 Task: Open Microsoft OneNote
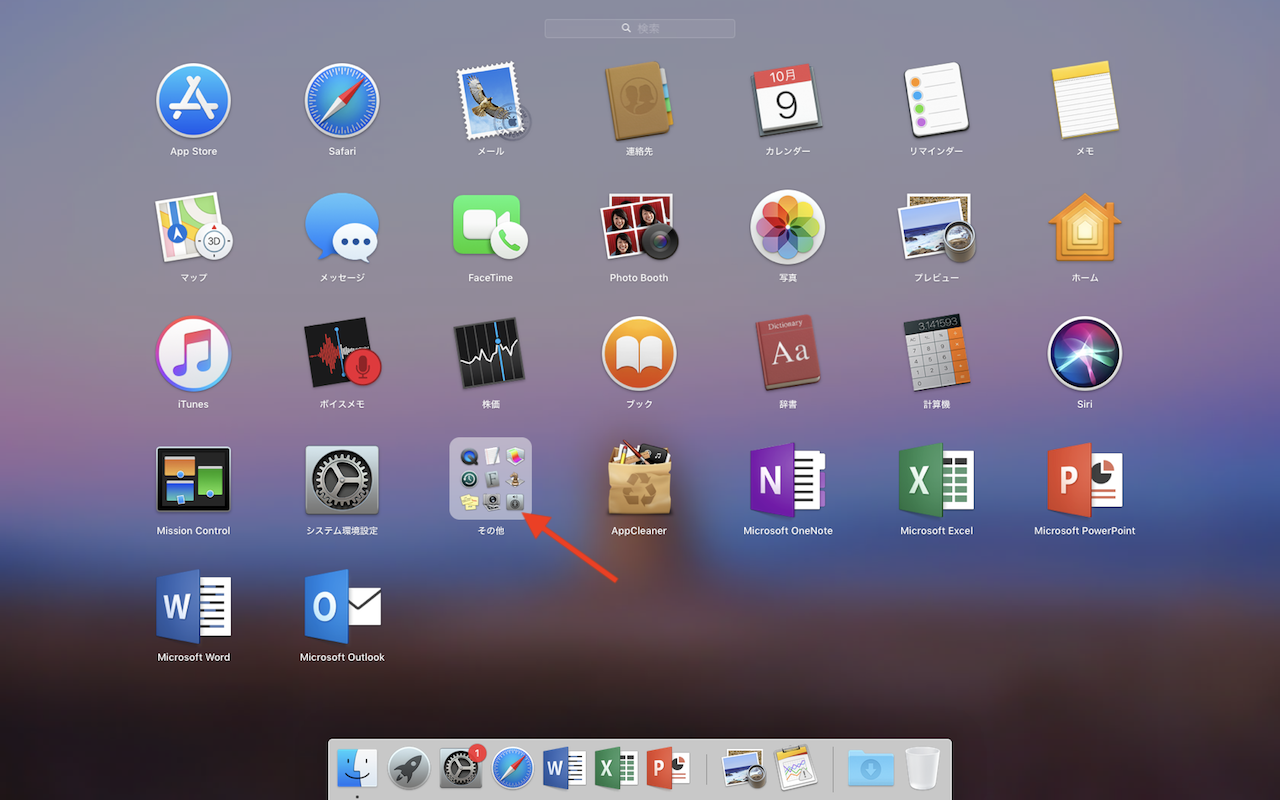[788, 480]
